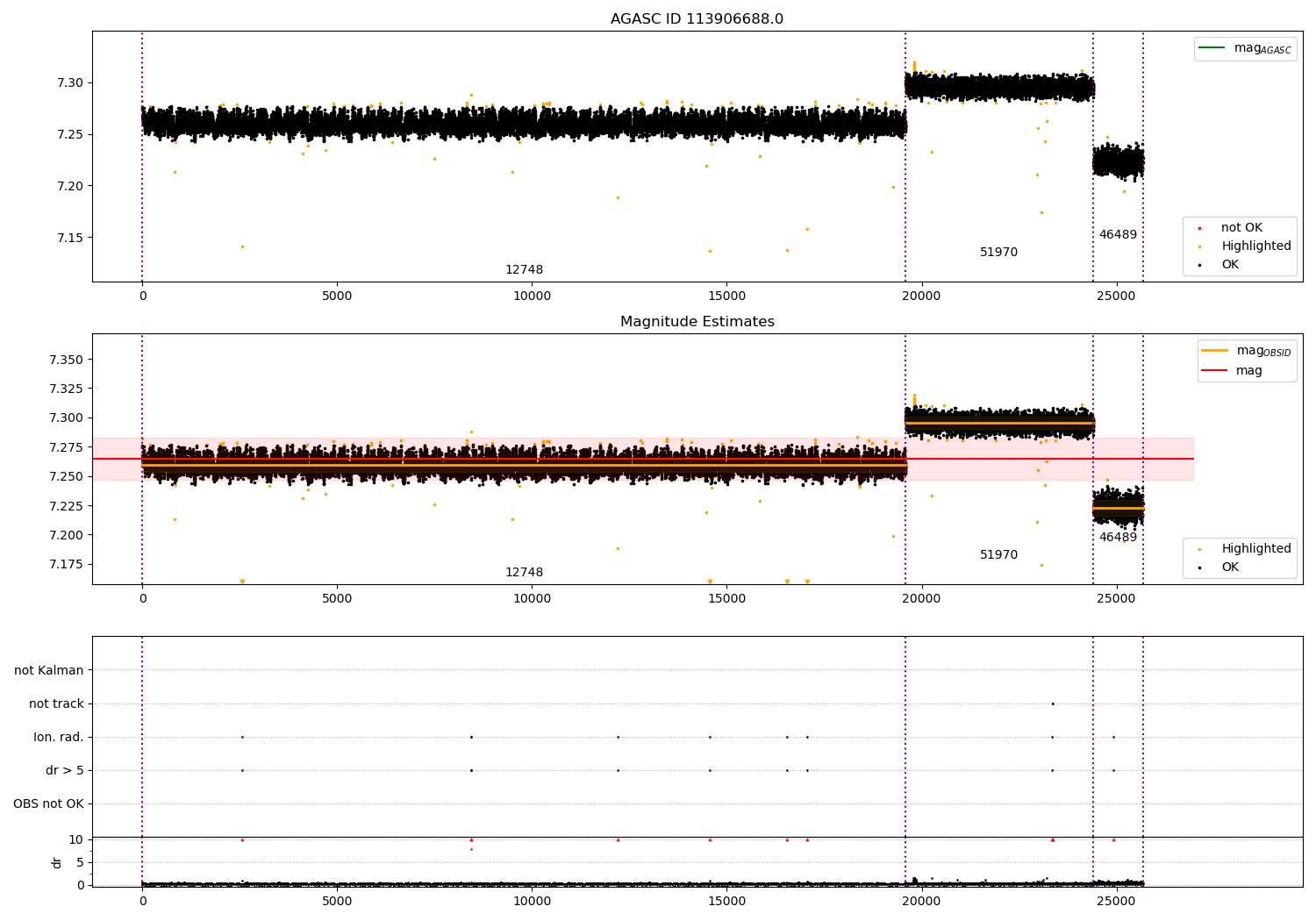Click the 15000 x-tick below the top plot

[x=726, y=296]
